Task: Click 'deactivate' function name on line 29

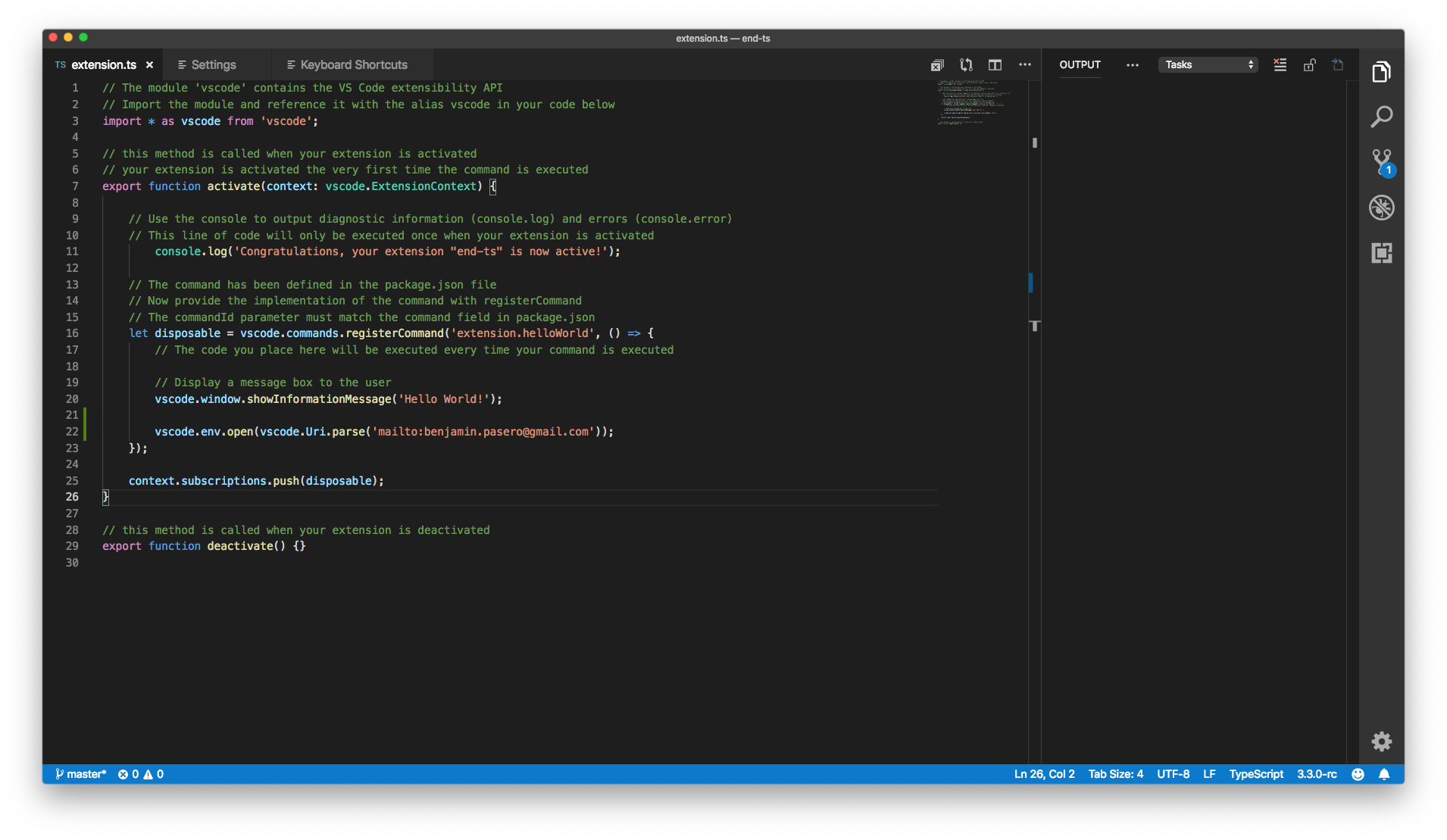Action: point(240,546)
